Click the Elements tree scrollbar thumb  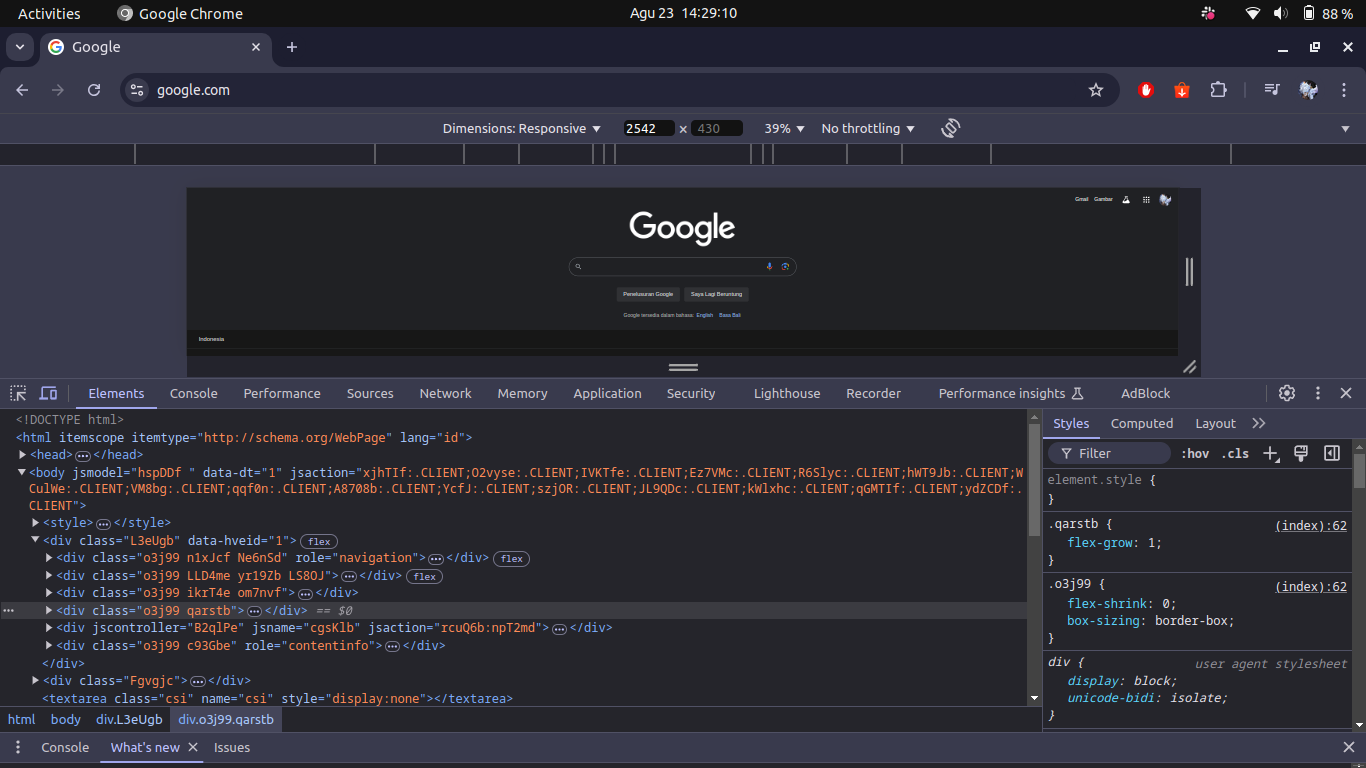1034,480
